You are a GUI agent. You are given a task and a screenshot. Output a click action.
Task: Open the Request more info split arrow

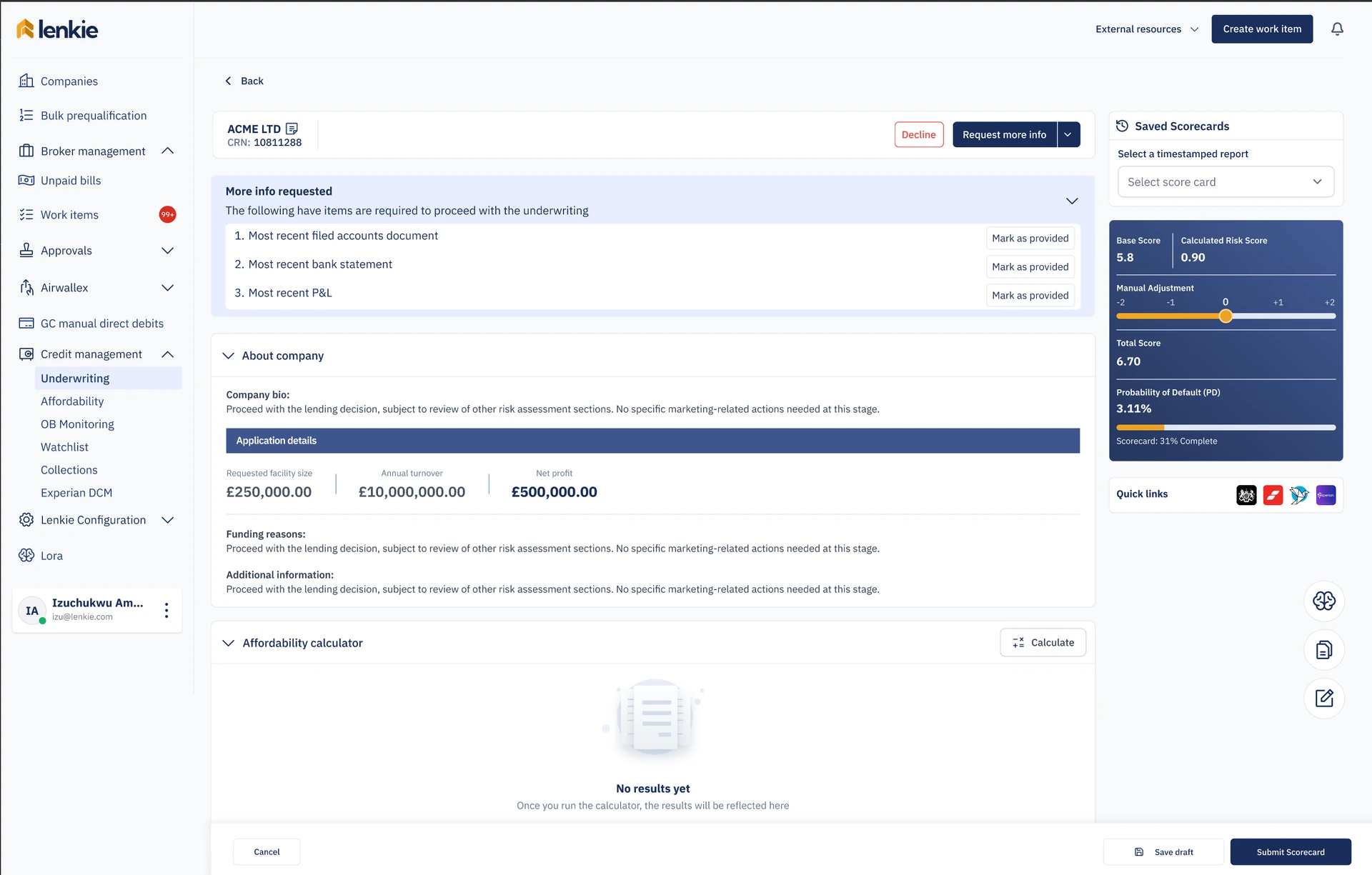(1068, 134)
